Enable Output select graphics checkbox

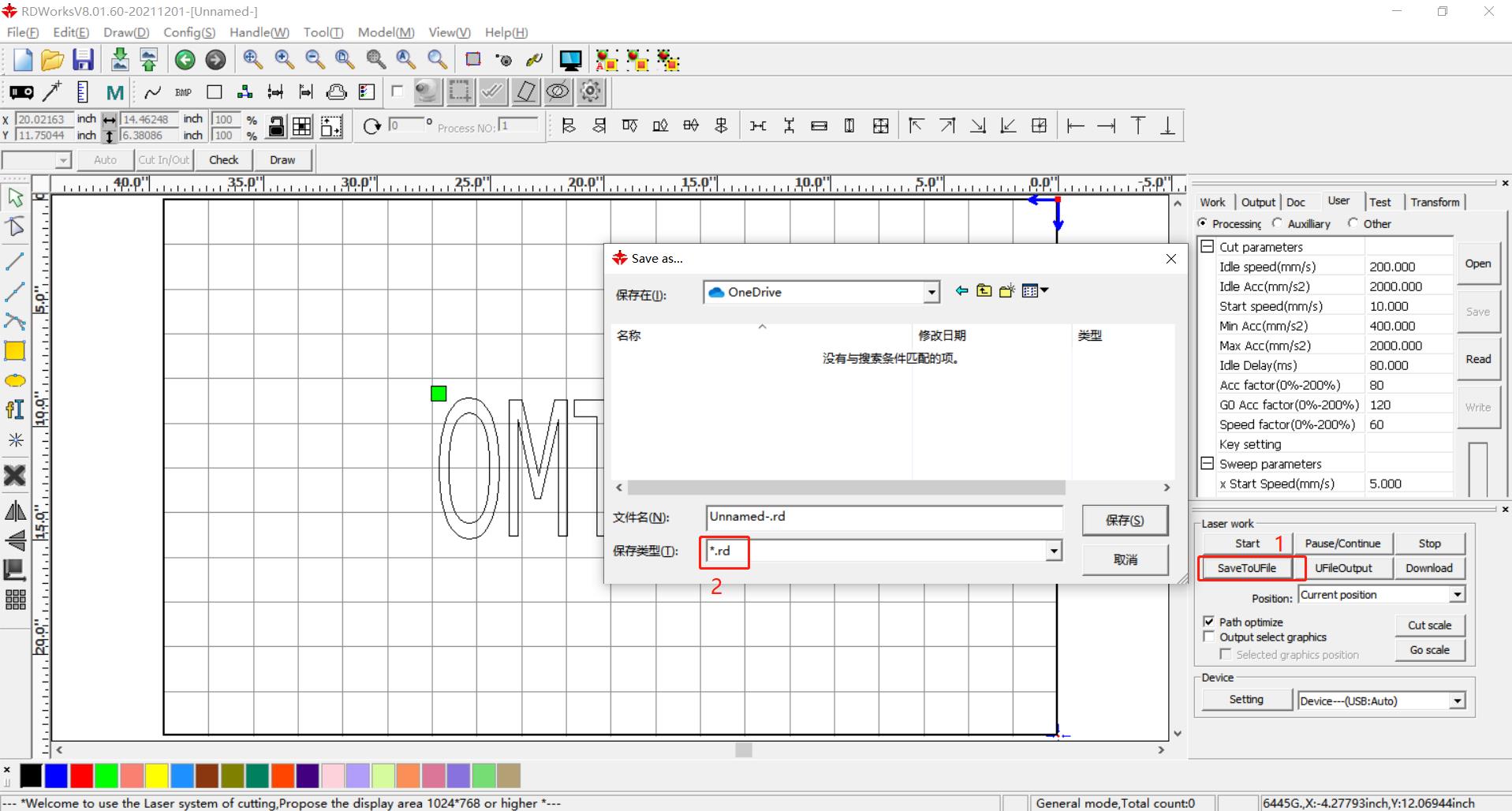[1209, 637]
